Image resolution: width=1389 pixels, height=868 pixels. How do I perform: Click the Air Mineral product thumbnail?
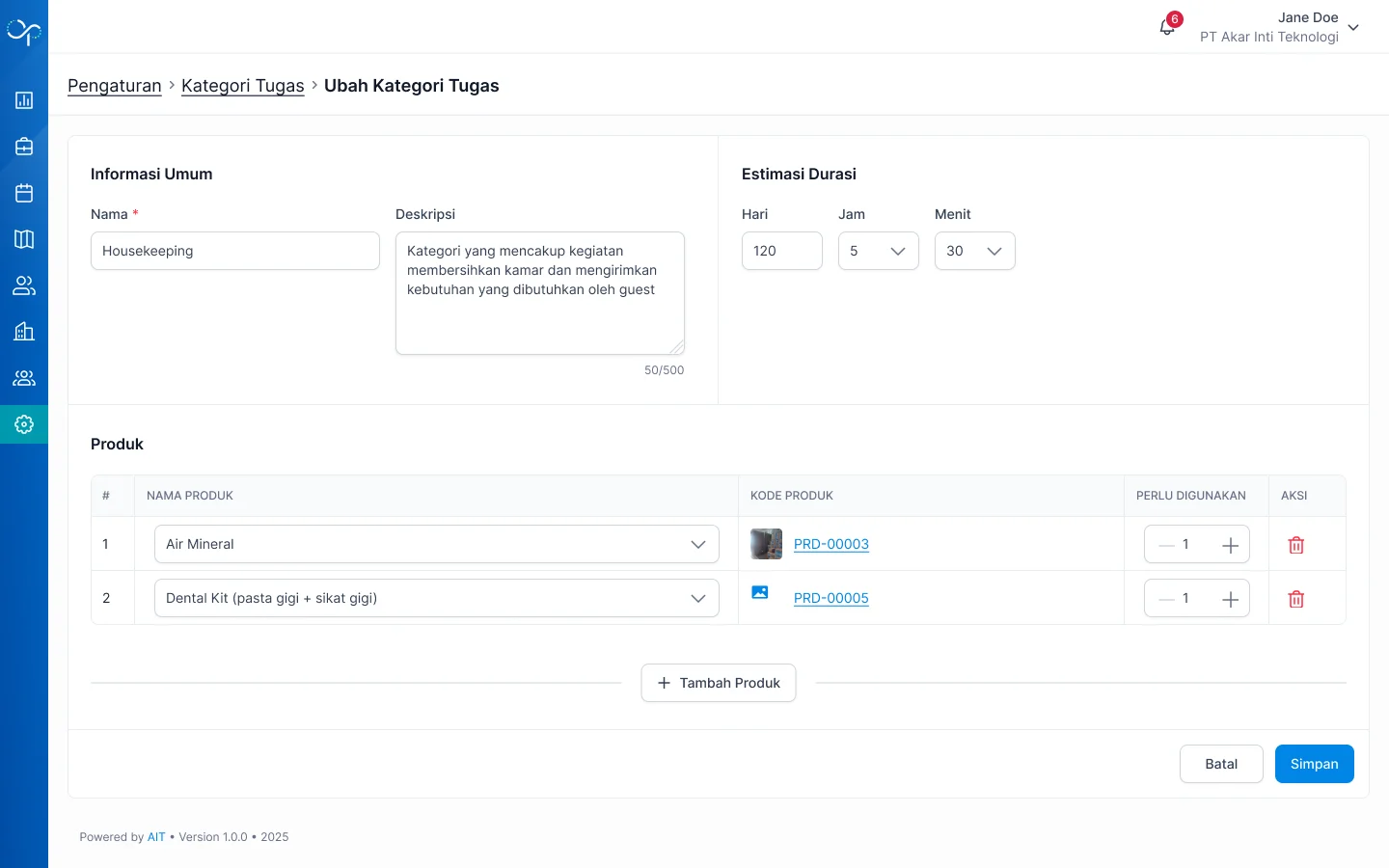767,544
